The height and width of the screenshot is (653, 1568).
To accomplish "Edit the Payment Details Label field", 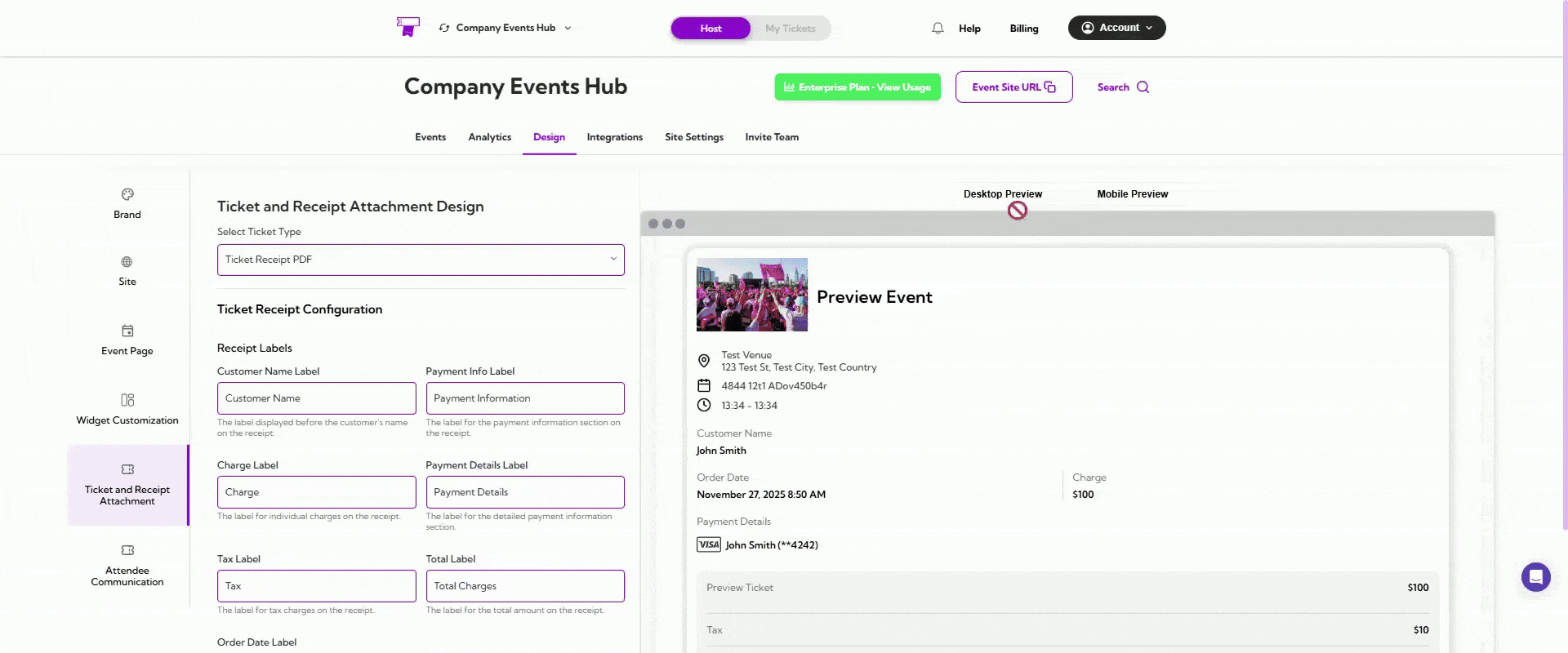I will (525, 492).
